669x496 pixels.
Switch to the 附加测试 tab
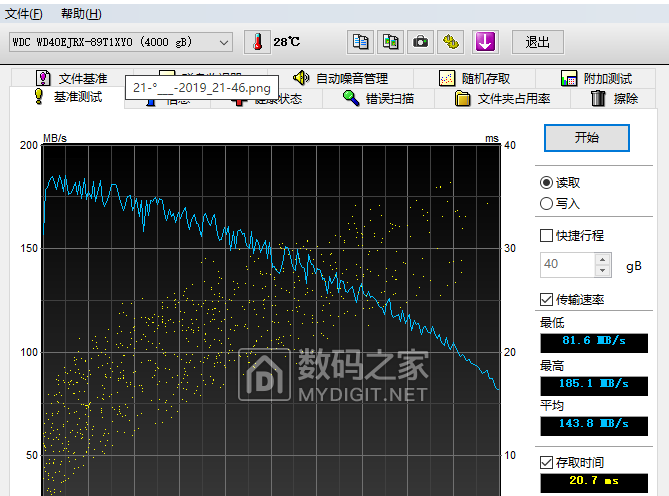click(596, 78)
